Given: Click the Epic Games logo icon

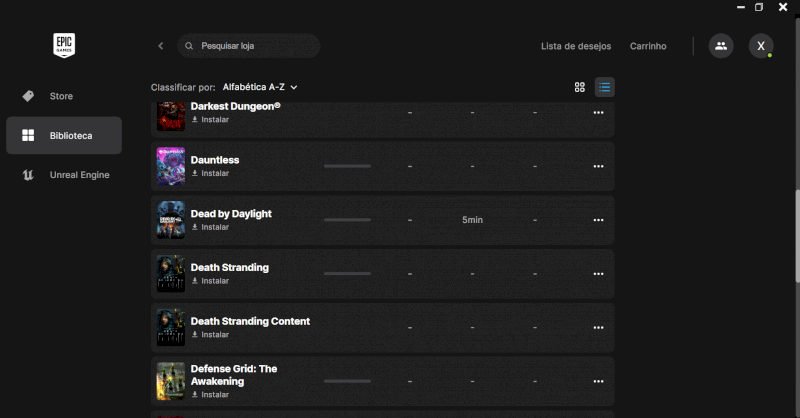Looking at the screenshot, I should coord(65,45).
